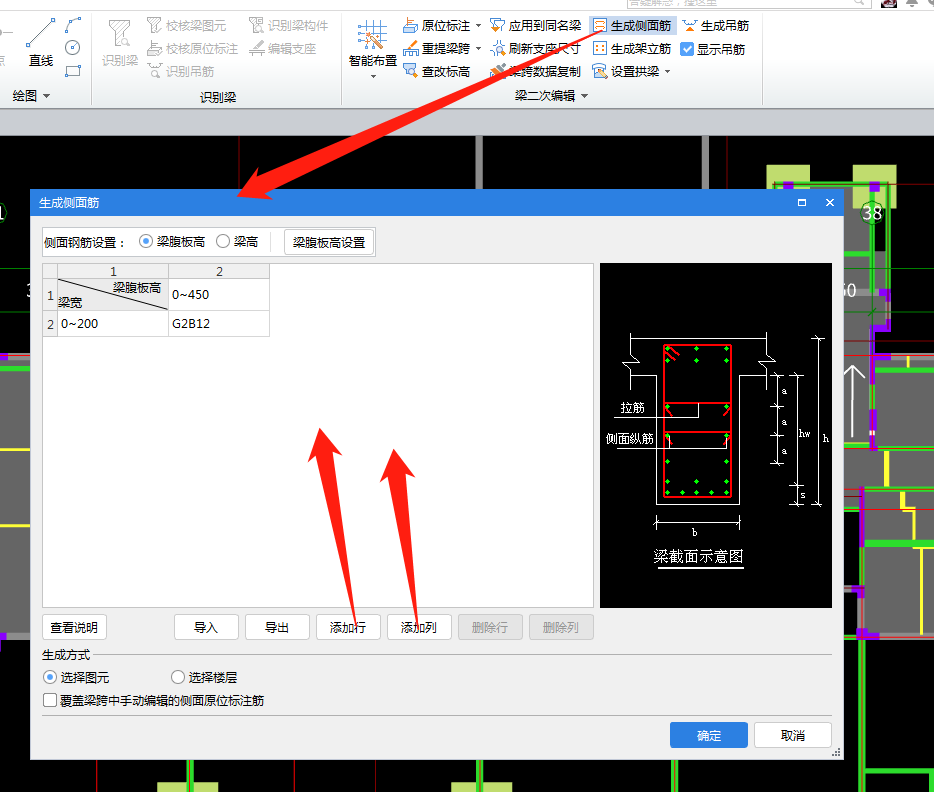Click the 梁截面示意图 preview diagram
The height and width of the screenshot is (792, 934).
pyautogui.click(x=715, y=435)
